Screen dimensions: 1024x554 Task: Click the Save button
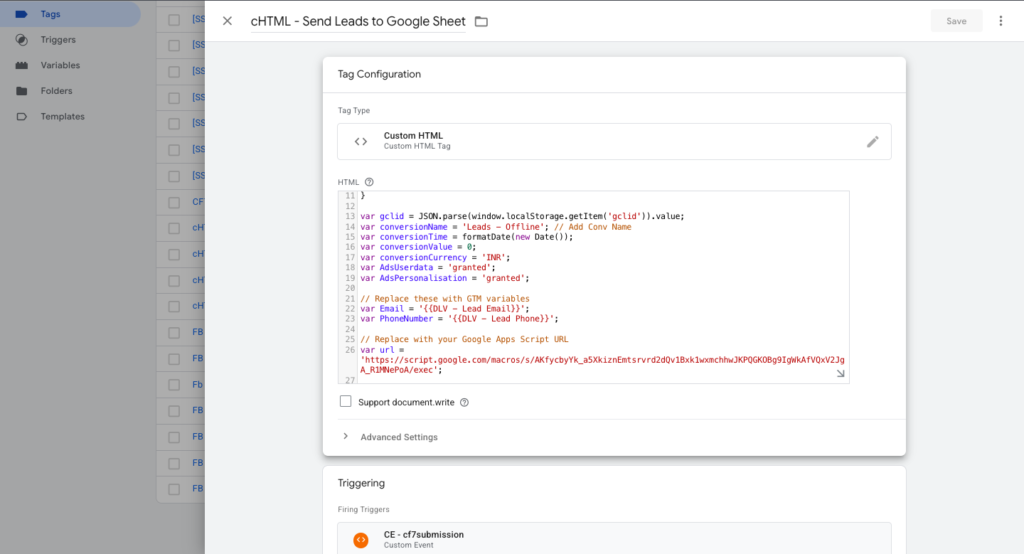(956, 21)
